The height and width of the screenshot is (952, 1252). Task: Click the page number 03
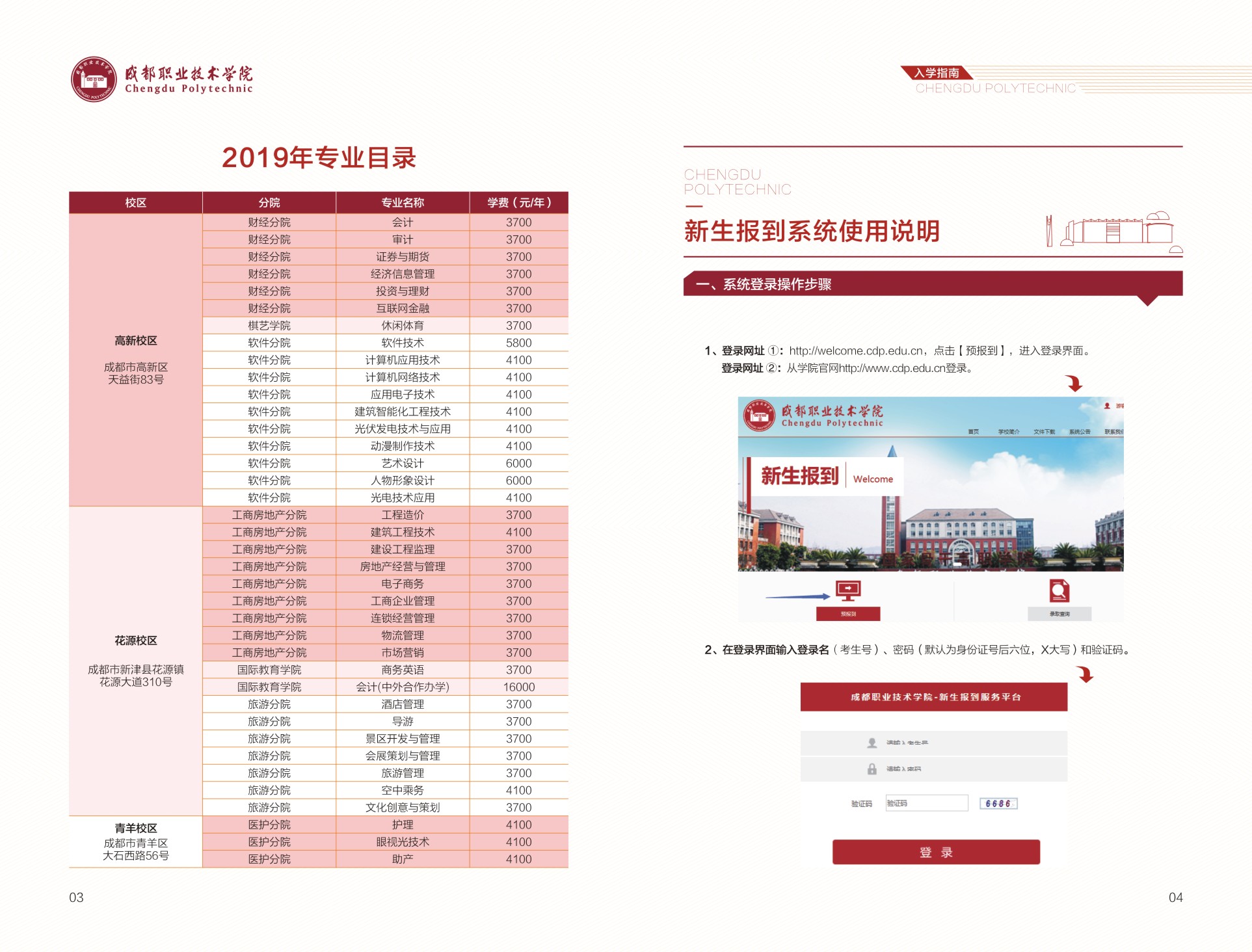pos(76,897)
